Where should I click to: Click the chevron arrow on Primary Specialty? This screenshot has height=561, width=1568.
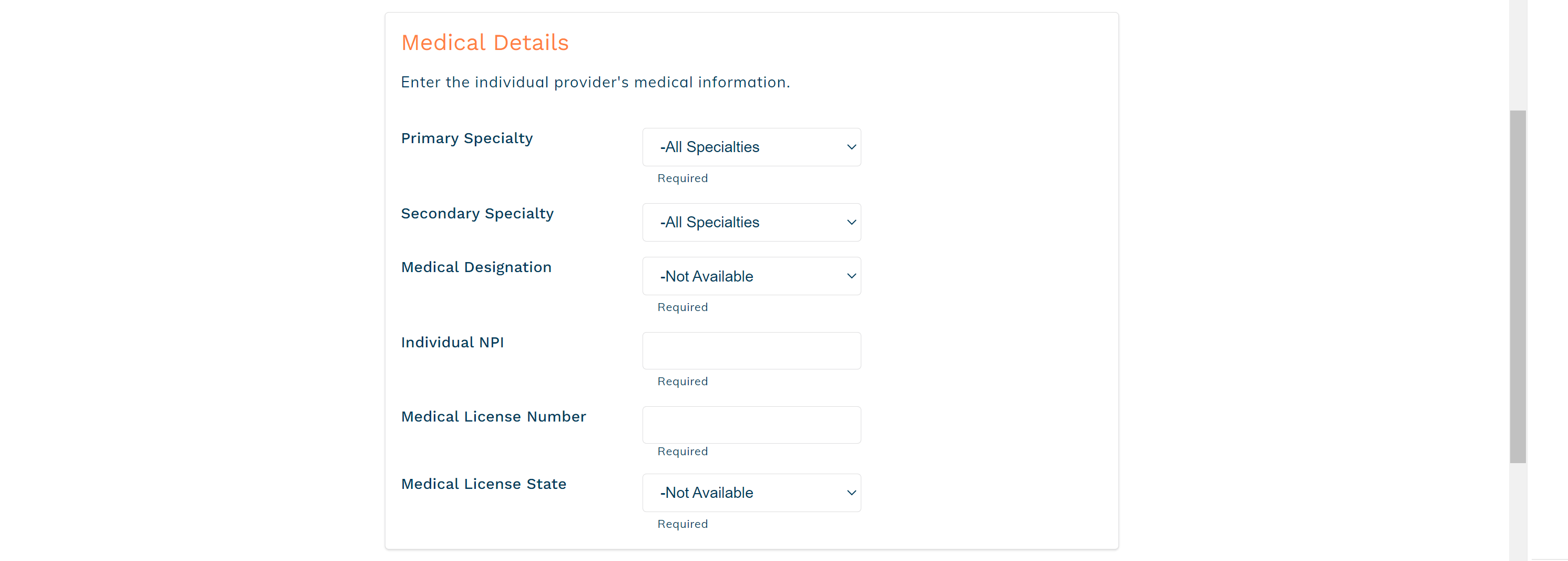(851, 147)
